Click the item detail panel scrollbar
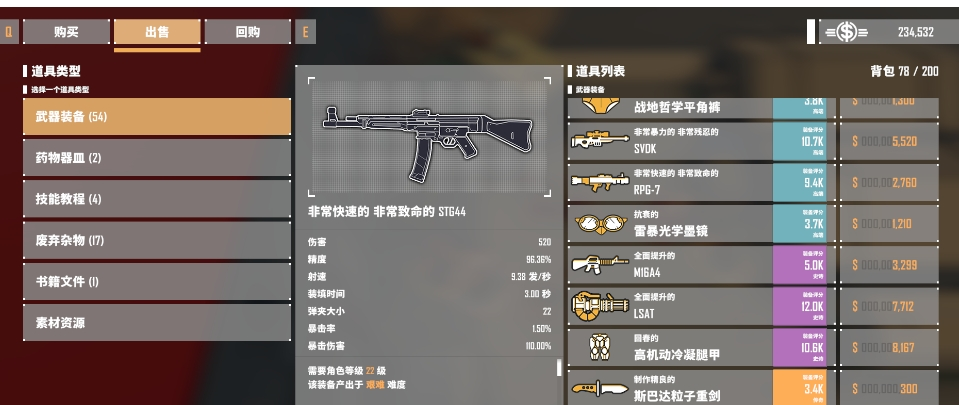The image size is (959, 405). click(558, 368)
